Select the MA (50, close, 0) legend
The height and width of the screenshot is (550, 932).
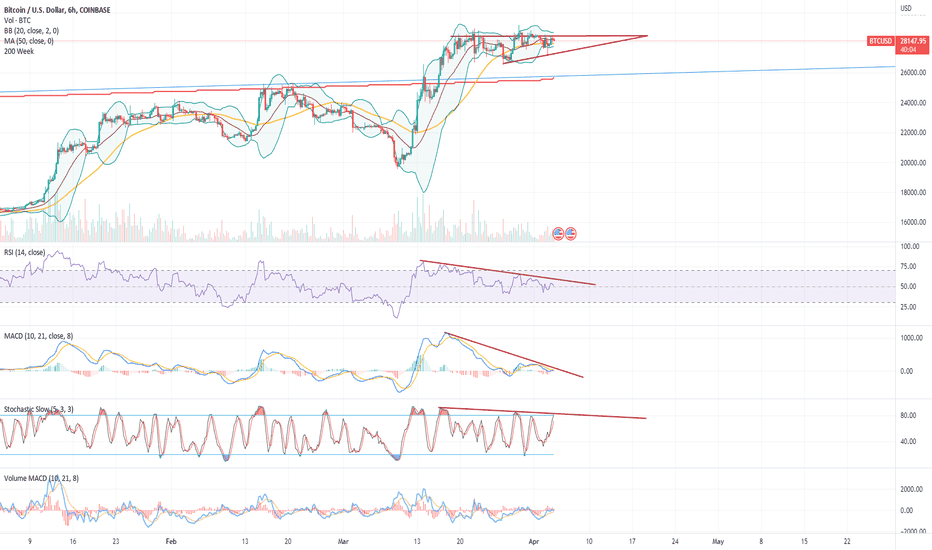[x=27, y=40]
